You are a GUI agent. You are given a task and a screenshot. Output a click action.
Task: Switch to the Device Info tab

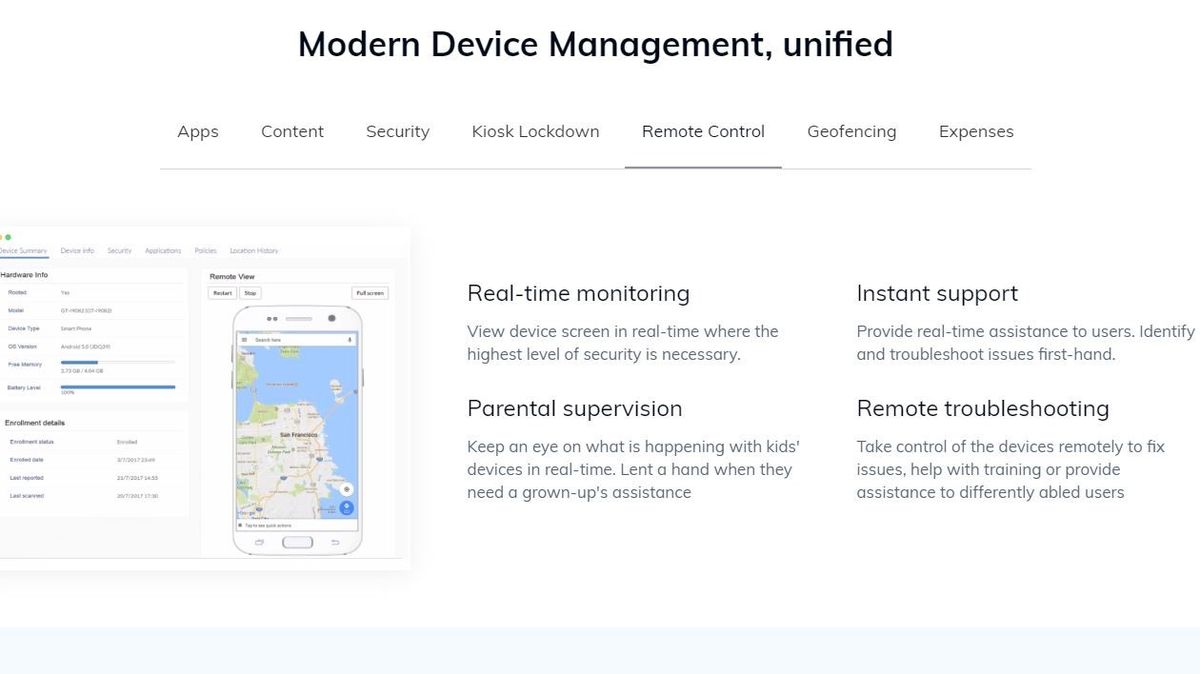77,251
